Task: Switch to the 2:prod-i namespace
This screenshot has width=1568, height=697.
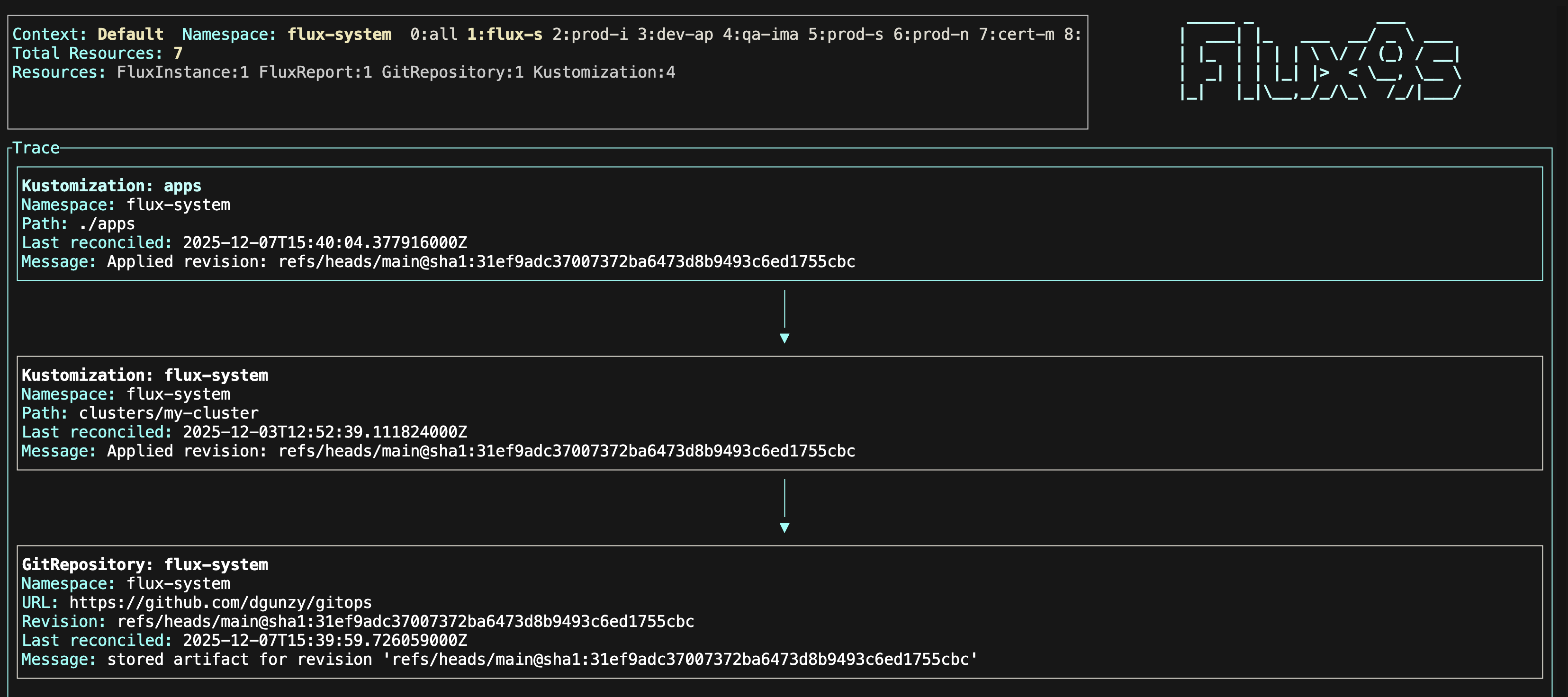Action: (x=589, y=34)
